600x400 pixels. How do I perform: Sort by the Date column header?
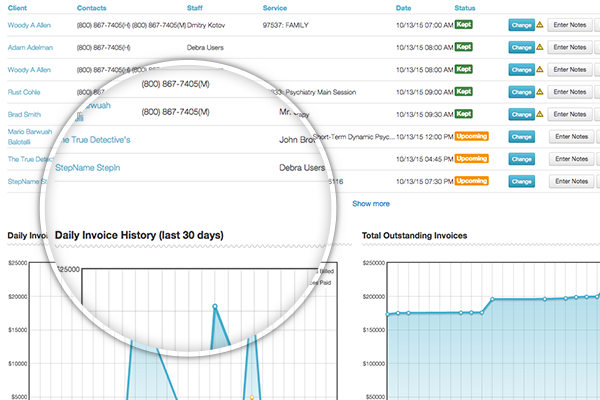(403, 8)
